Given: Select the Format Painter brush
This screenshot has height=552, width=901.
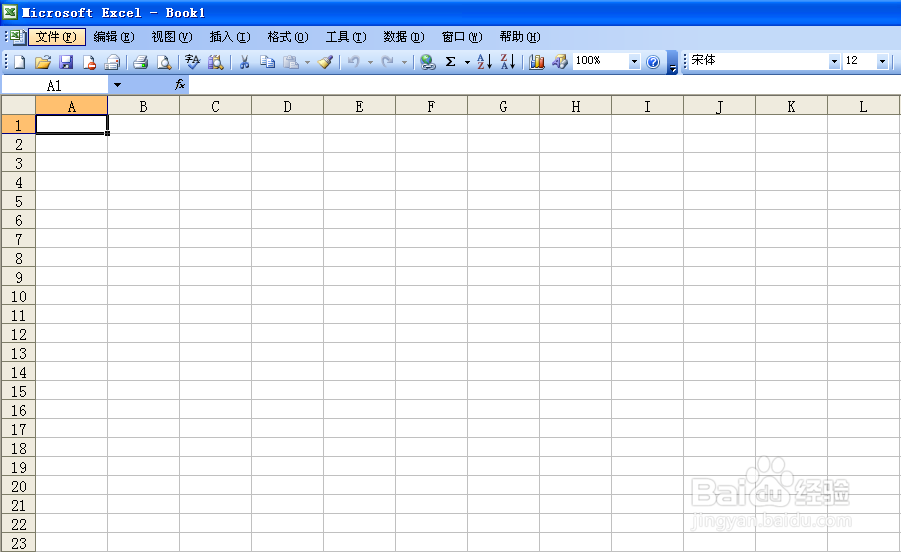Looking at the screenshot, I should pos(326,62).
